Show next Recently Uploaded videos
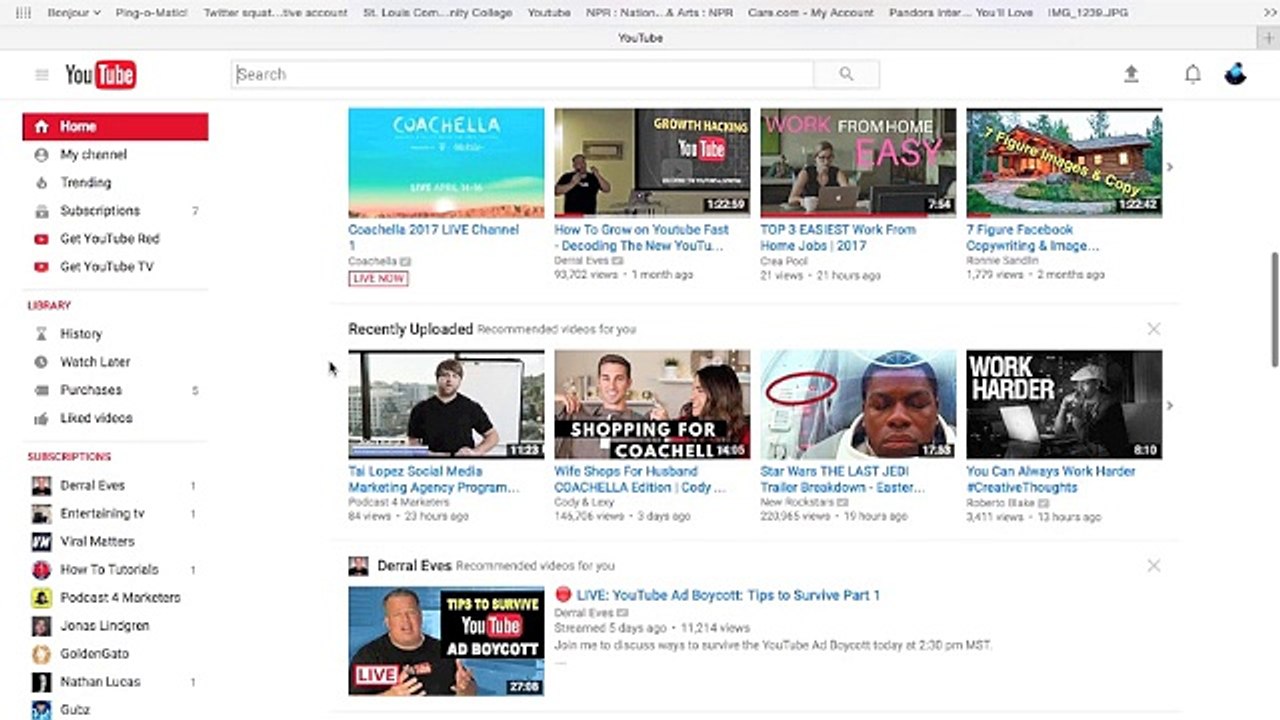This screenshot has width=1280, height=720. pos(1170,405)
